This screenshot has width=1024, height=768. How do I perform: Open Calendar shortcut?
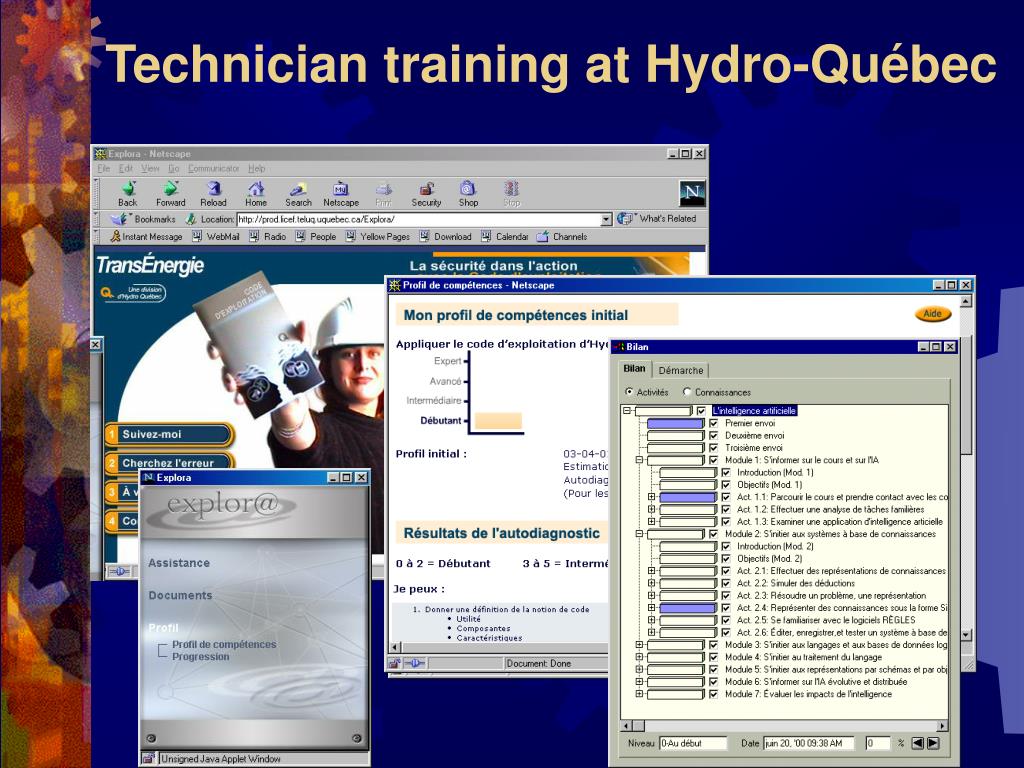[505, 236]
